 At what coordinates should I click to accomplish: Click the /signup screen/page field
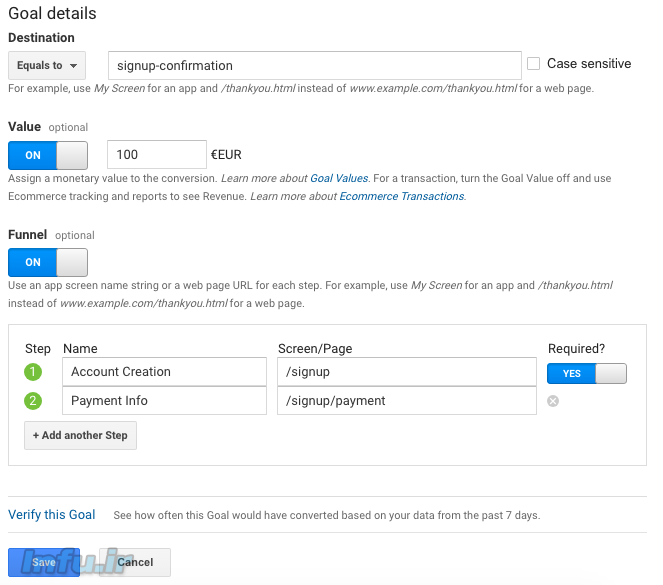click(406, 372)
